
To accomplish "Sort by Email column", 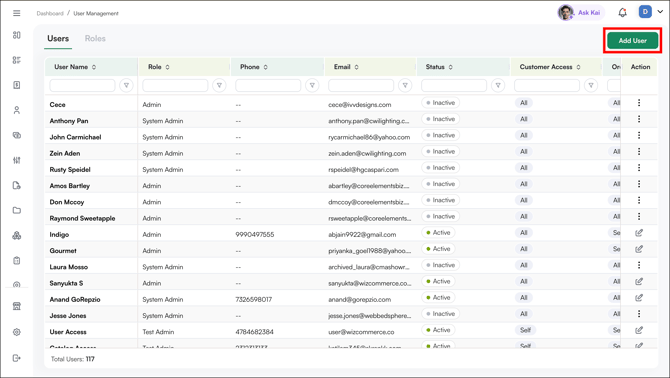I will click(x=356, y=67).
